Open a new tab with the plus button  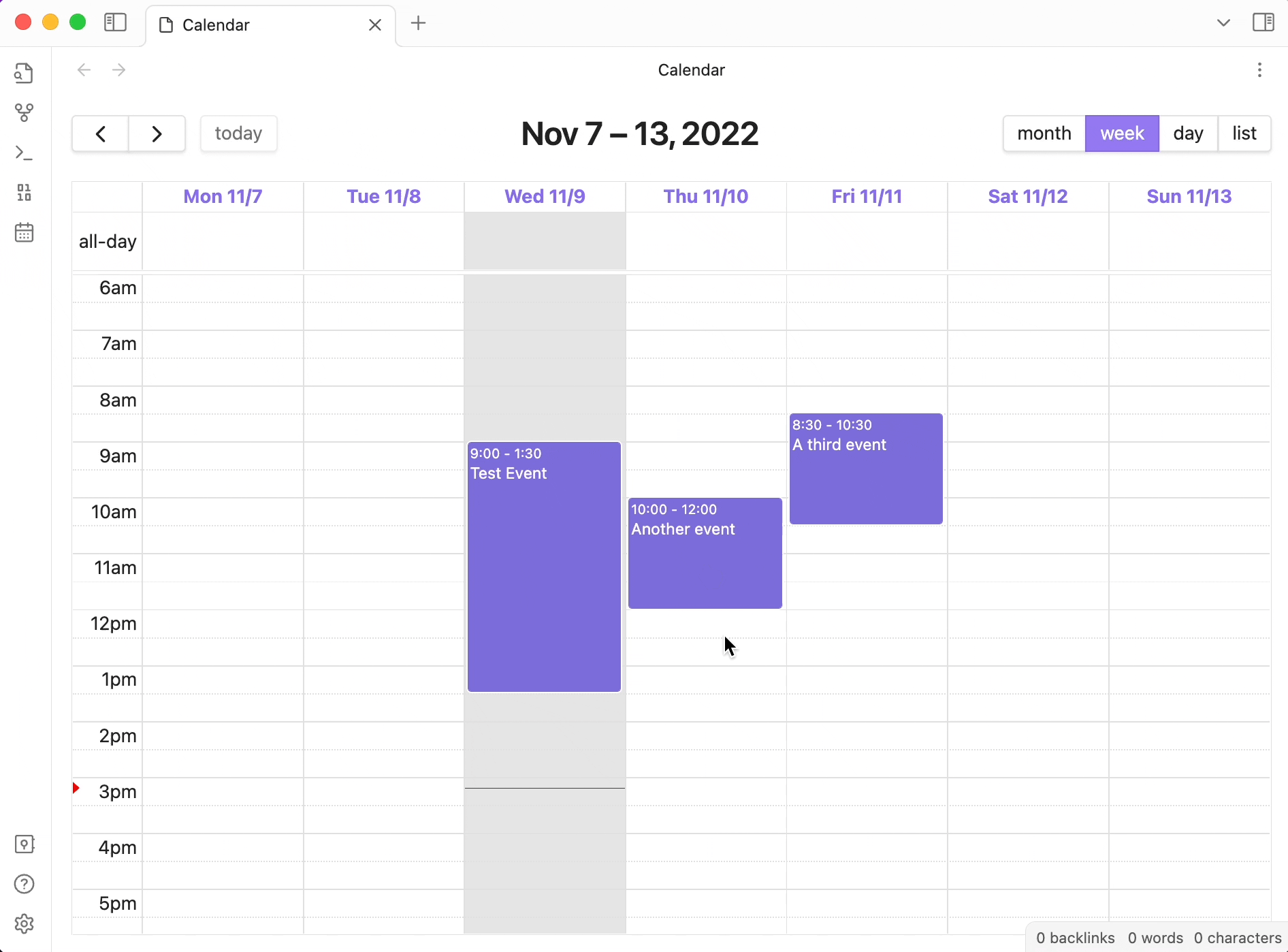coord(419,23)
